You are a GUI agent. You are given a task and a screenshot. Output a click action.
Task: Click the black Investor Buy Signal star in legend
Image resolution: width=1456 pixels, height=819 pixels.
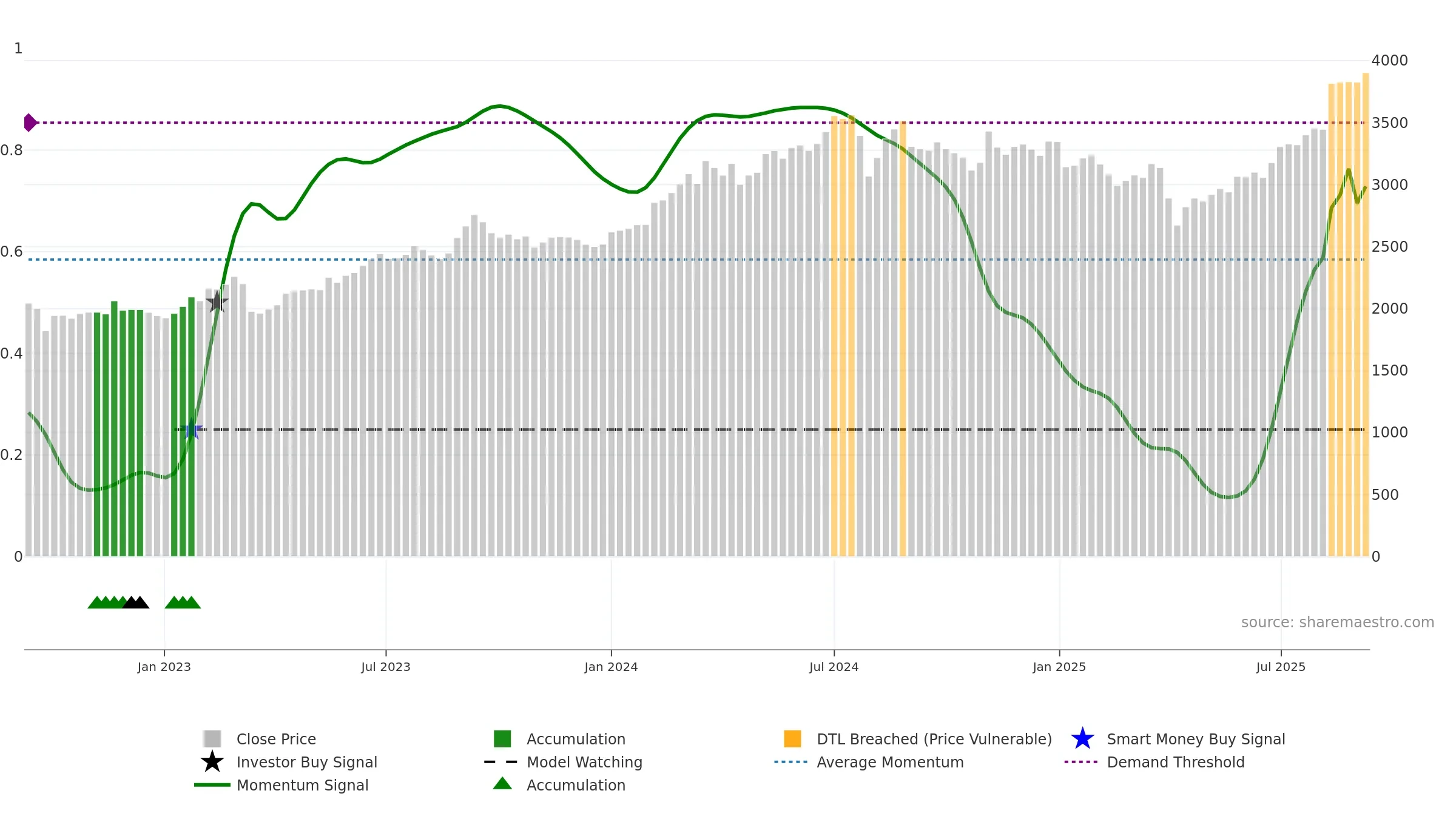tap(212, 762)
